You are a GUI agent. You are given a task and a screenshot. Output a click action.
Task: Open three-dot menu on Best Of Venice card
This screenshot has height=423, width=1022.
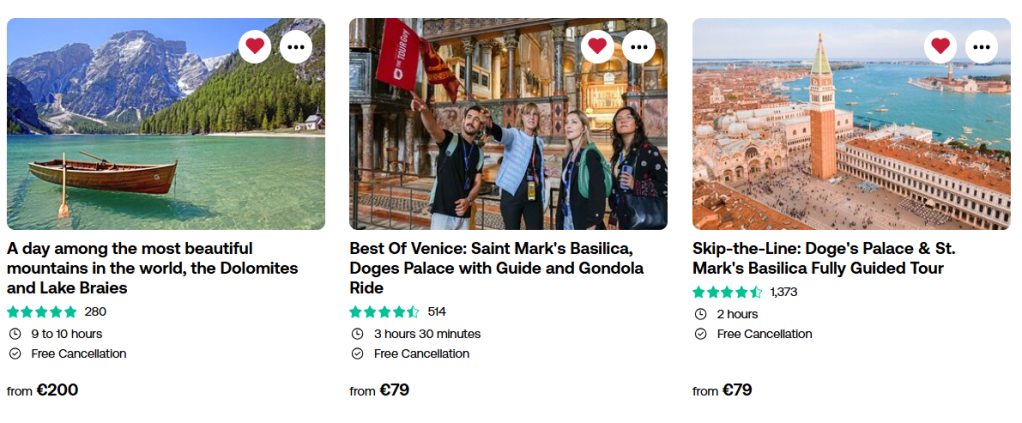[x=638, y=46]
